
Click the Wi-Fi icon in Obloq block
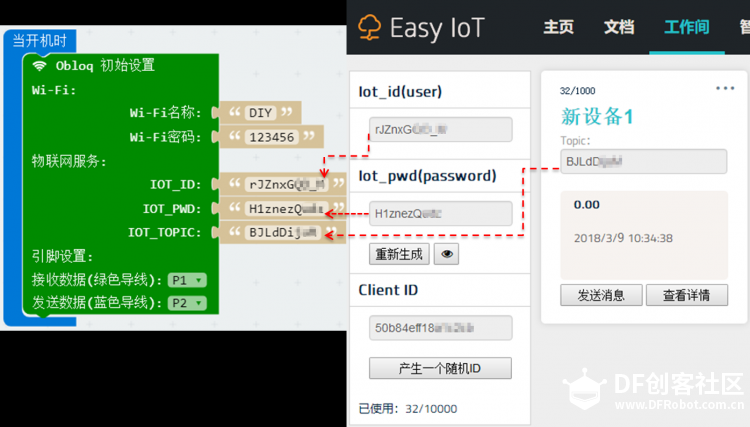point(40,65)
